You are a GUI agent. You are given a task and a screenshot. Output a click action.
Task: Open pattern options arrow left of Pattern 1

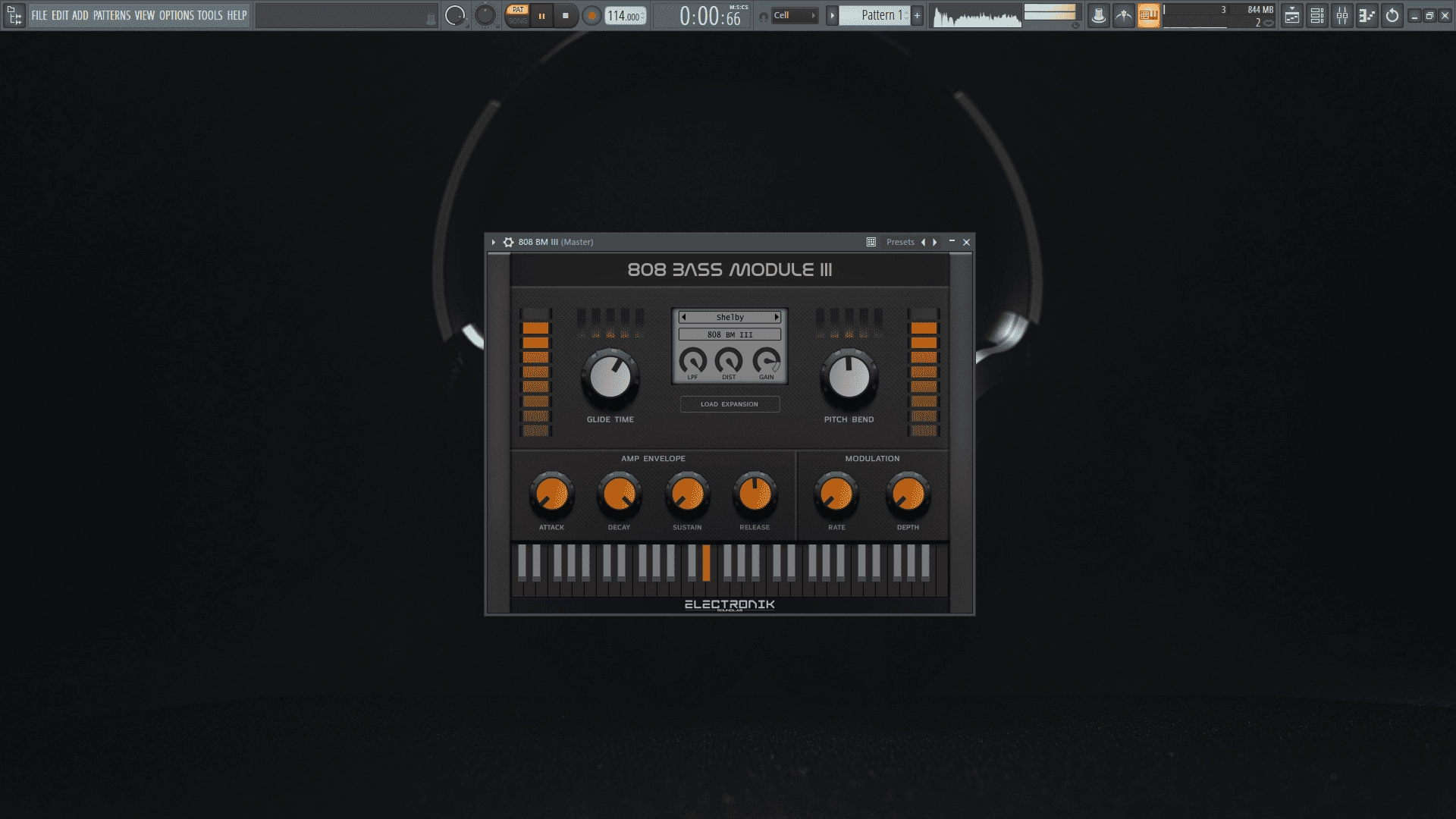[x=832, y=15]
